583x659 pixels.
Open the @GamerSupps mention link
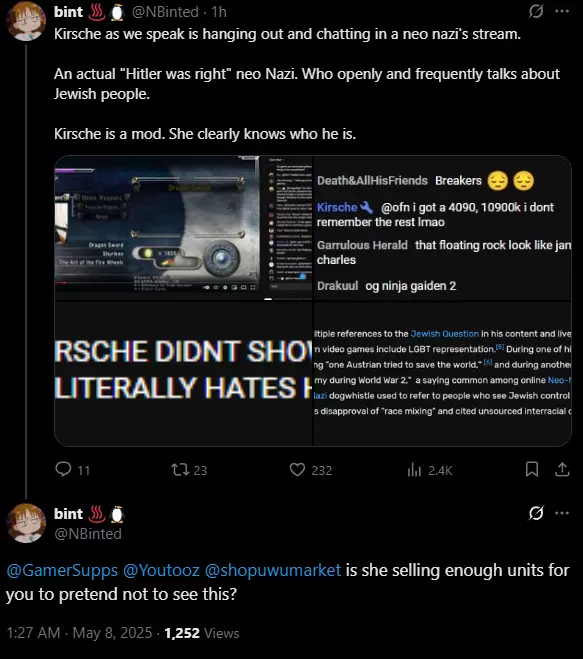click(x=62, y=570)
